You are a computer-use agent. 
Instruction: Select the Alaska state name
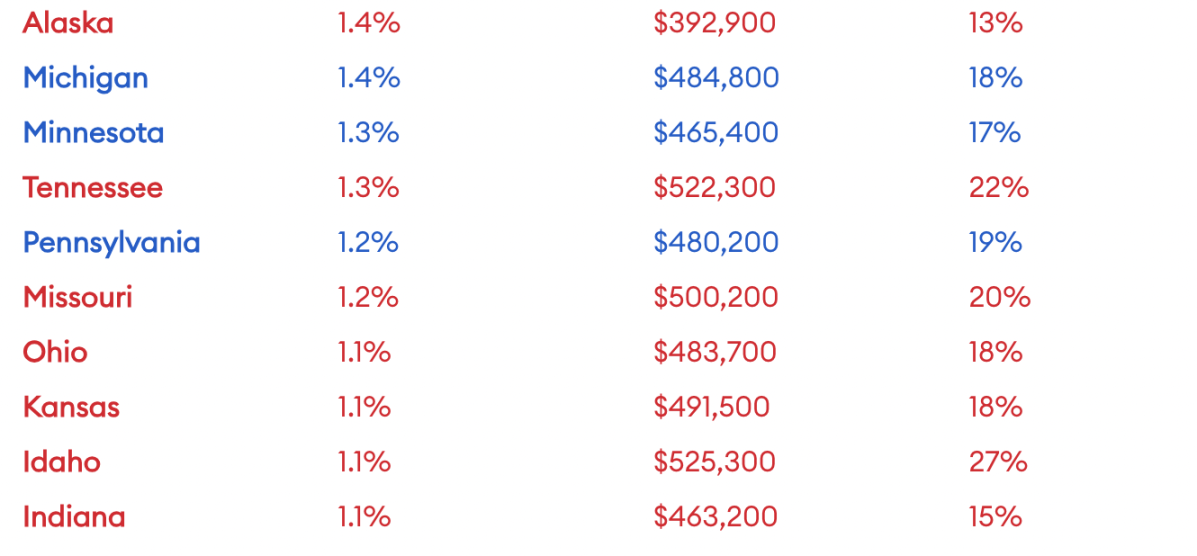click(x=68, y=23)
